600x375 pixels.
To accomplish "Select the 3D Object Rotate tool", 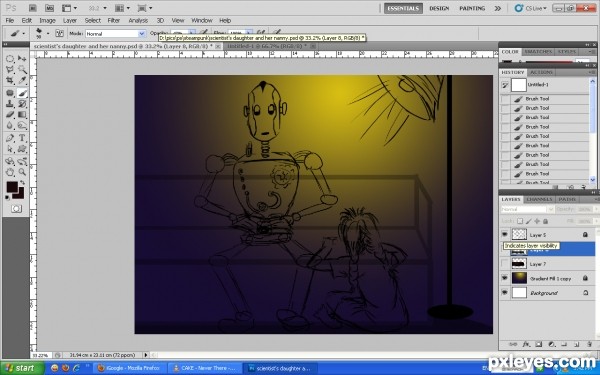I will click(10, 161).
